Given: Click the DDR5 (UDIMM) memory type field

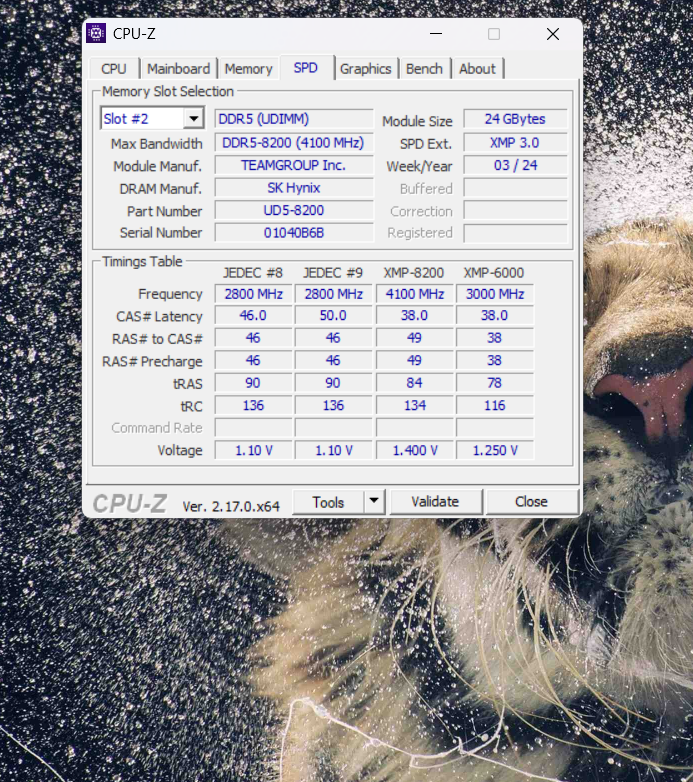Looking at the screenshot, I should pos(294,119).
